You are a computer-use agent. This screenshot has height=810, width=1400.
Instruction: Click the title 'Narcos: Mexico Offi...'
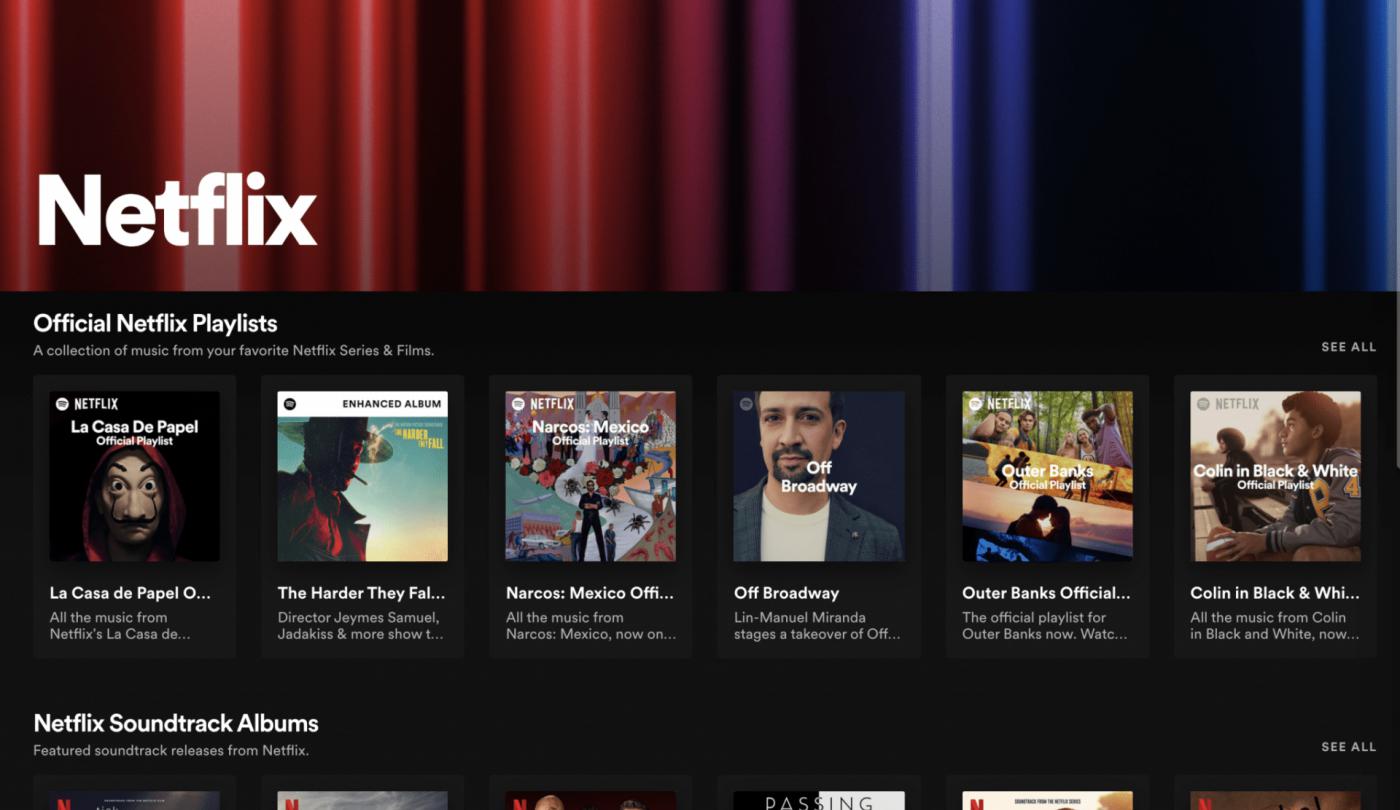[x=590, y=593]
